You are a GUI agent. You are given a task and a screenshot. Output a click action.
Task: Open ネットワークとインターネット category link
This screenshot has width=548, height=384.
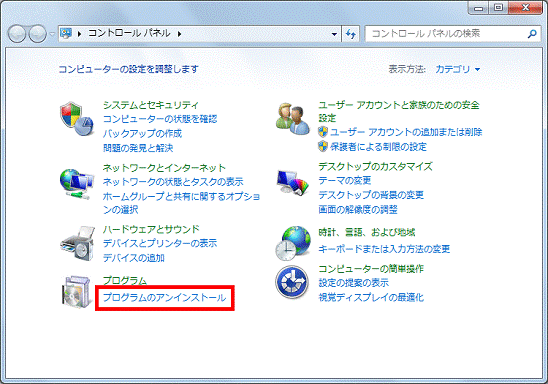pyautogui.click(x=164, y=168)
